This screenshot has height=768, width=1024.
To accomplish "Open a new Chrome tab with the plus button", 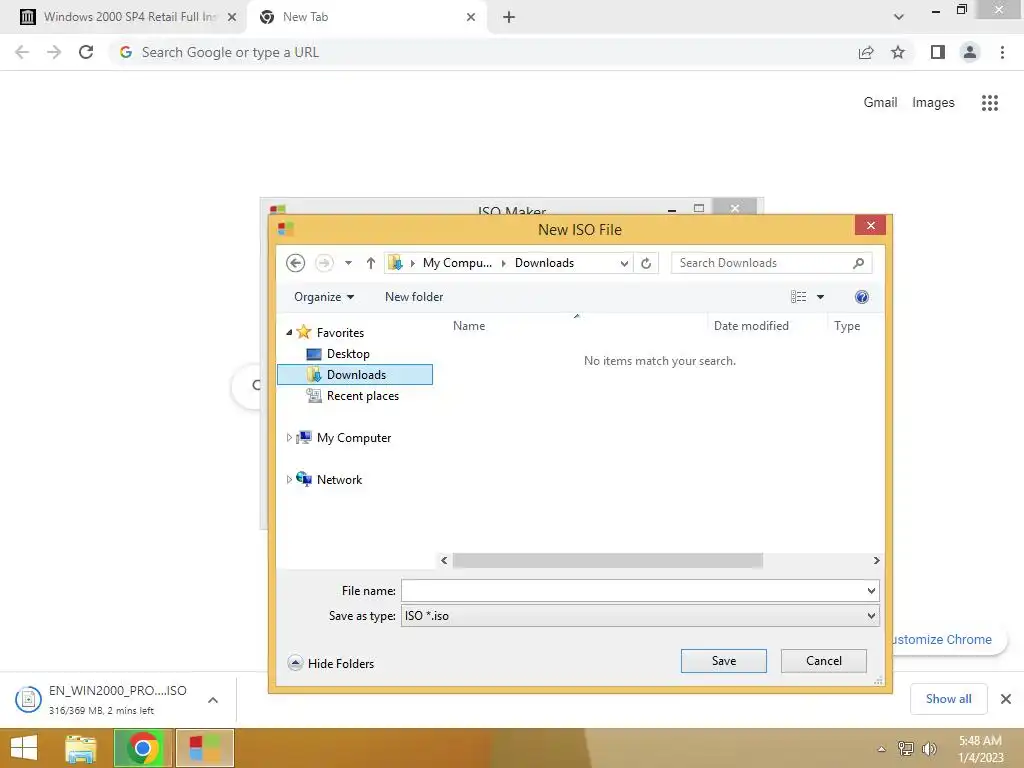I will [x=509, y=17].
